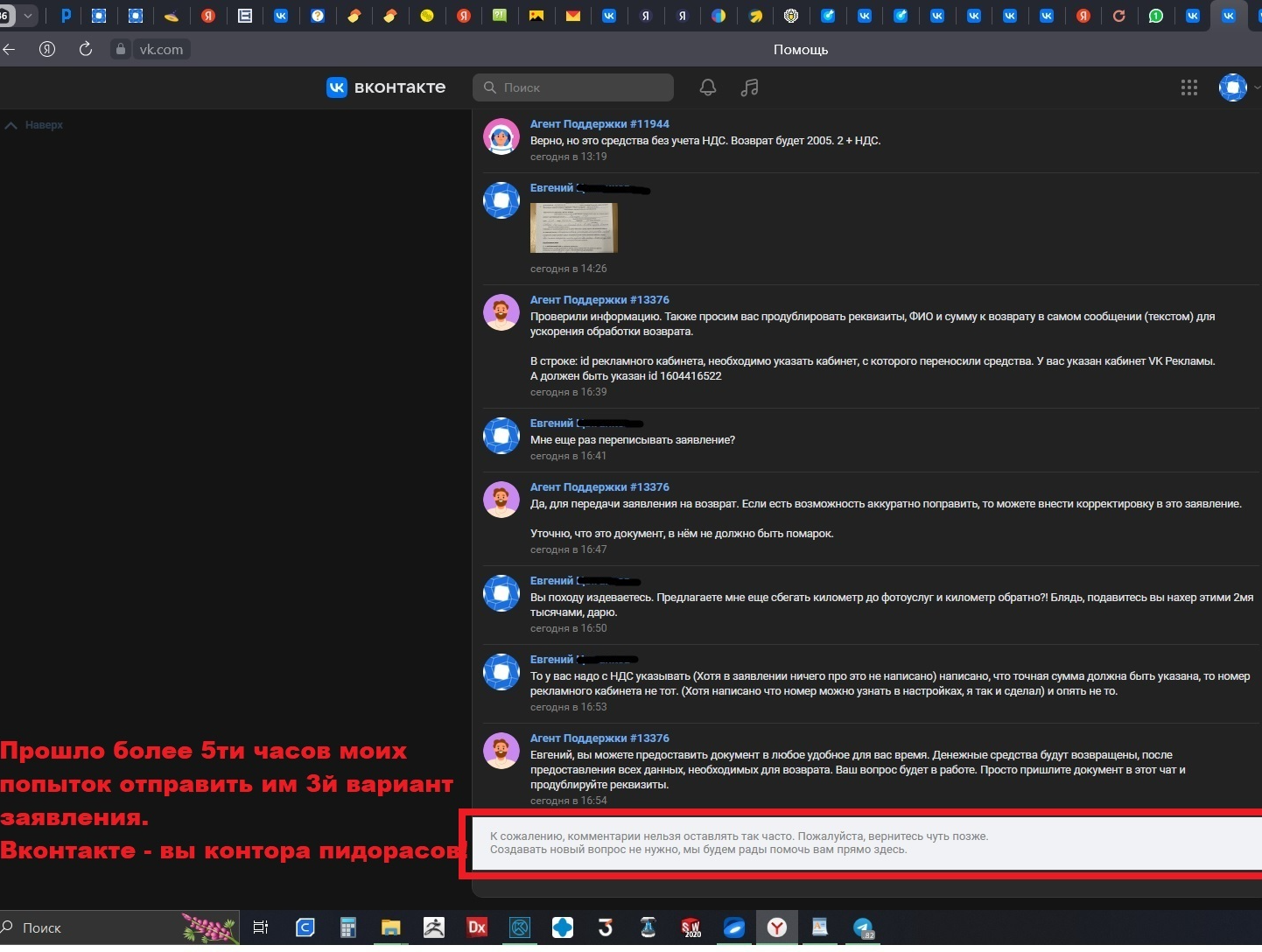Open the VK notifications bell
1262x952 pixels.
tap(708, 87)
